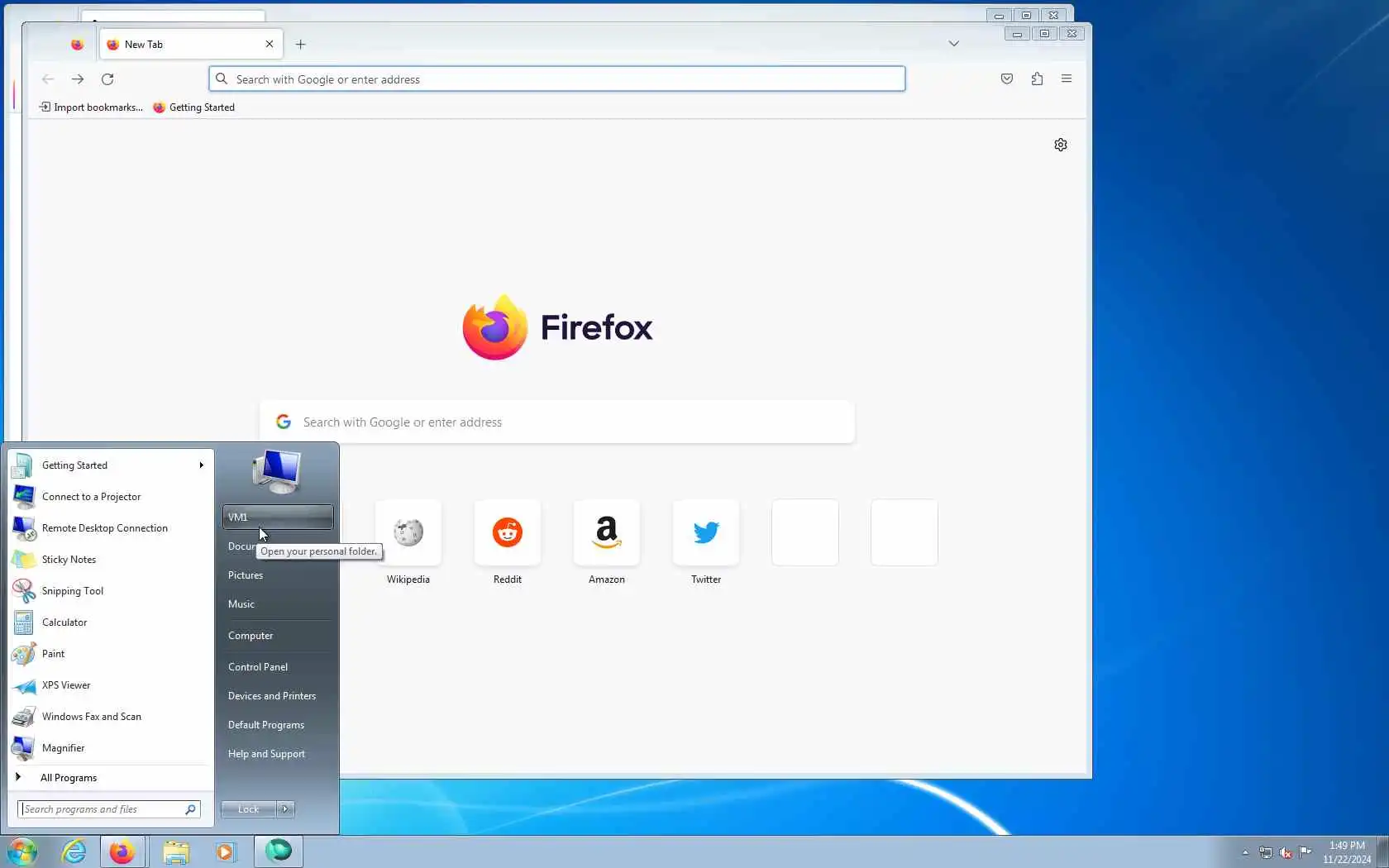Show hidden system tray icons
This screenshot has height=868, width=1389.
tap(1245, 852)
